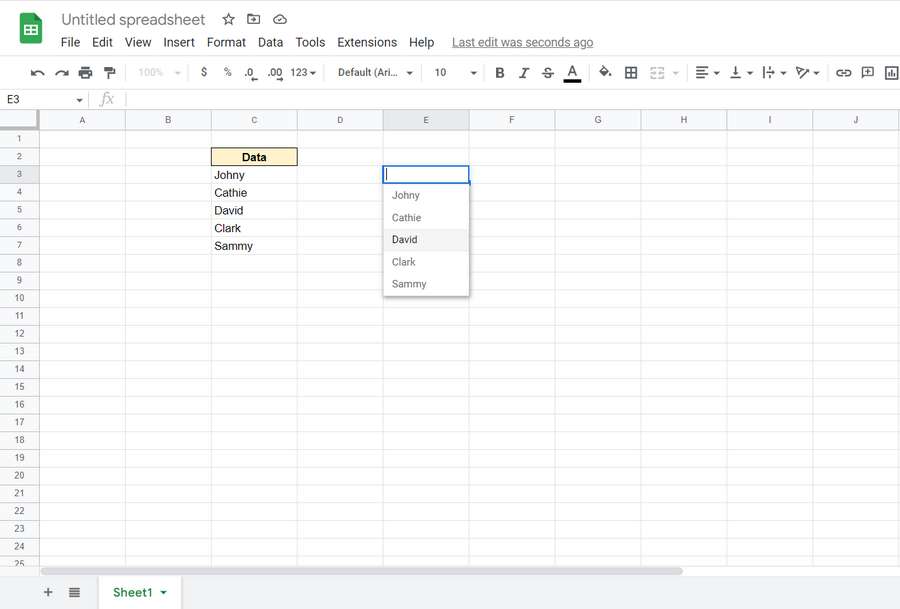Choose Clark from the dropdown list

pyautogui.click(x=426, y=262)
